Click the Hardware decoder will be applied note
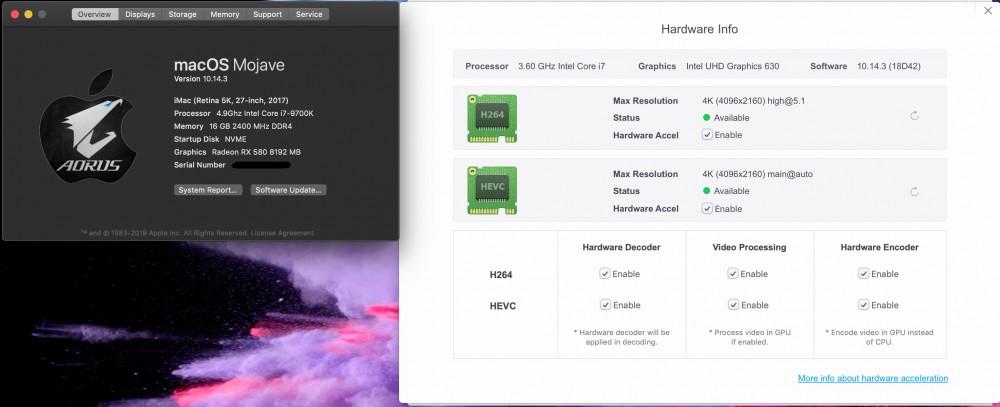1000x407 pixels. pyautogui.click(x=621, y=337)
